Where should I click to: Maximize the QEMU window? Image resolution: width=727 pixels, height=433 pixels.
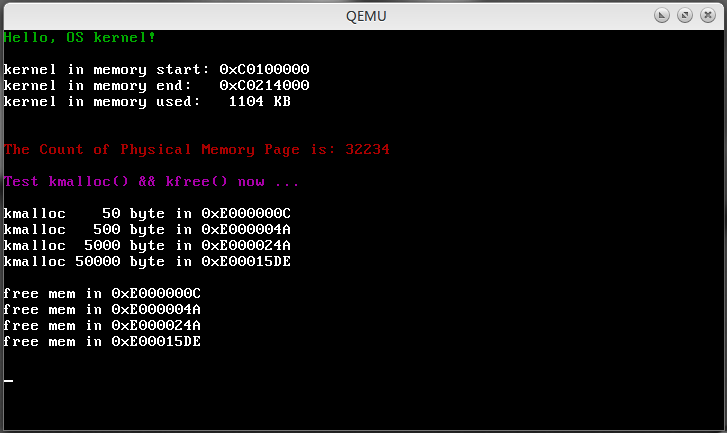point(685,16)
